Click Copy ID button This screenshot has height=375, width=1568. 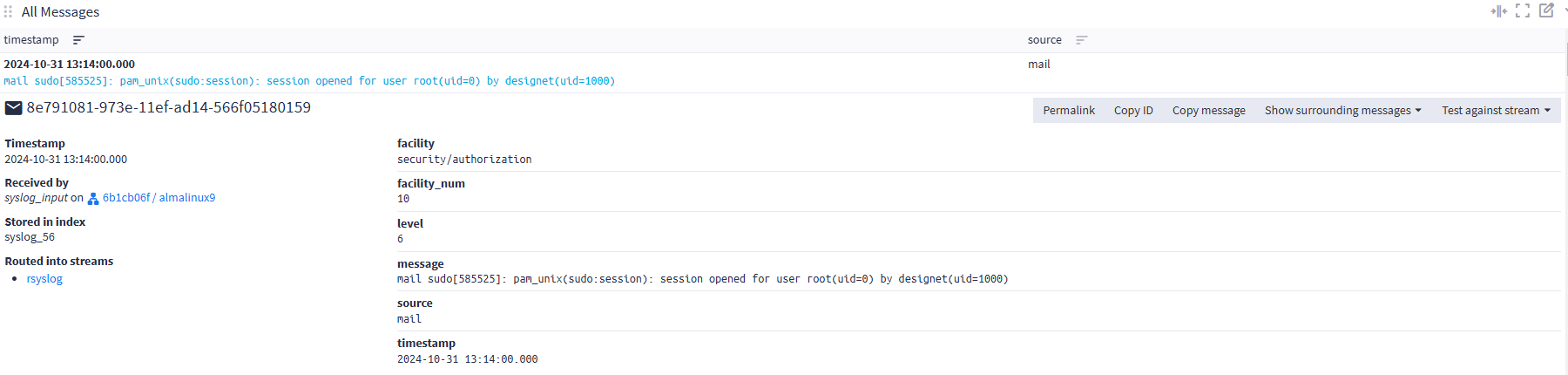pyautogui.click(x=1133, y=111)
